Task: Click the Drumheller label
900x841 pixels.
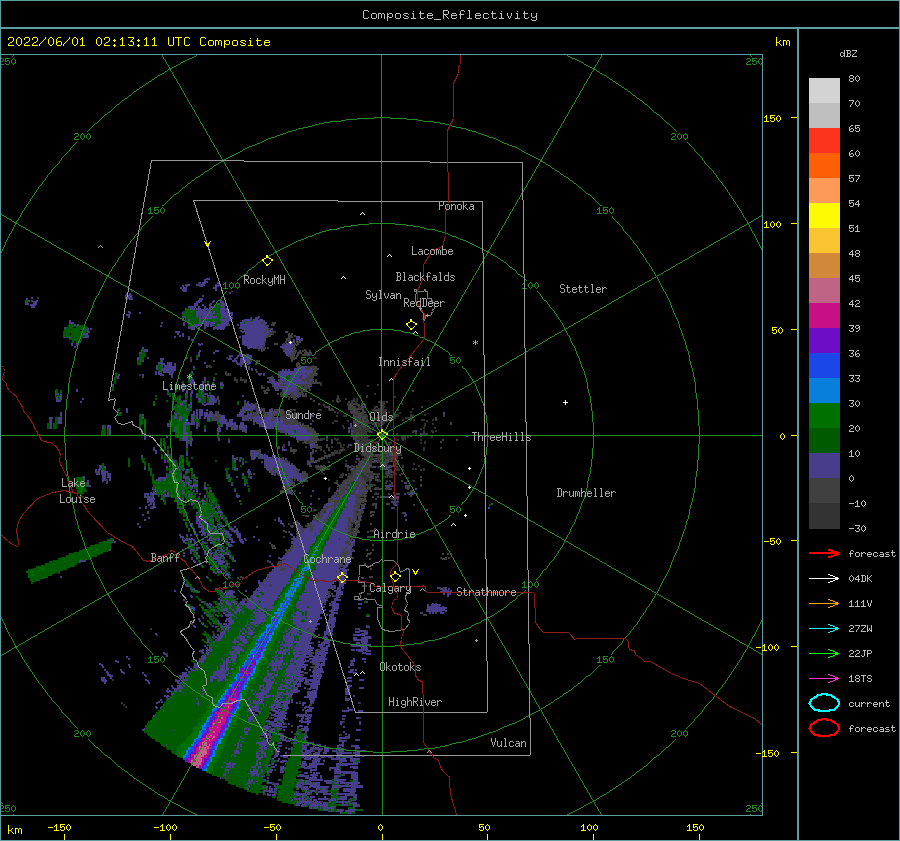Action: (x=586, y=493)
